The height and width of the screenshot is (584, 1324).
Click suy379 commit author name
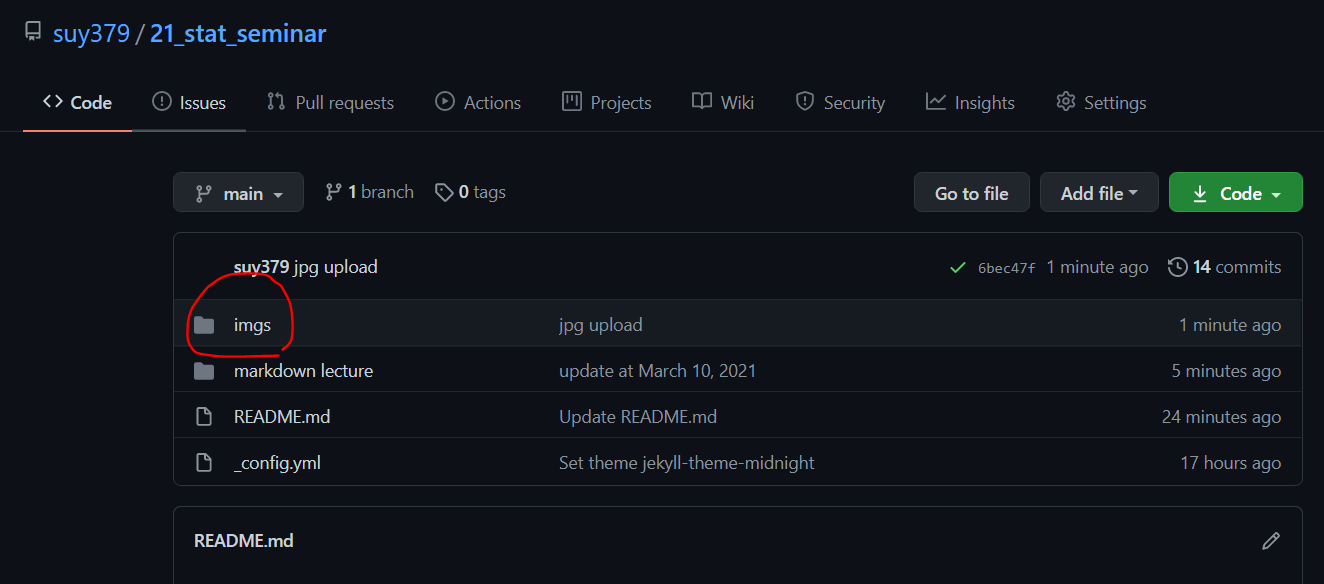pos(261,267)
